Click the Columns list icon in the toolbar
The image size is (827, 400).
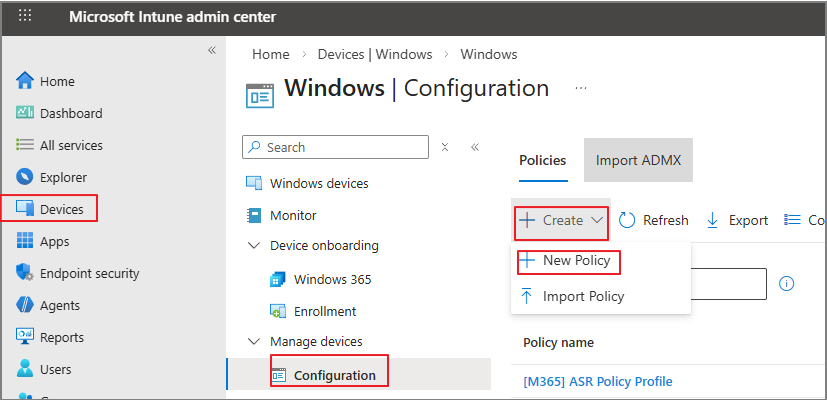tap(792, 220)
